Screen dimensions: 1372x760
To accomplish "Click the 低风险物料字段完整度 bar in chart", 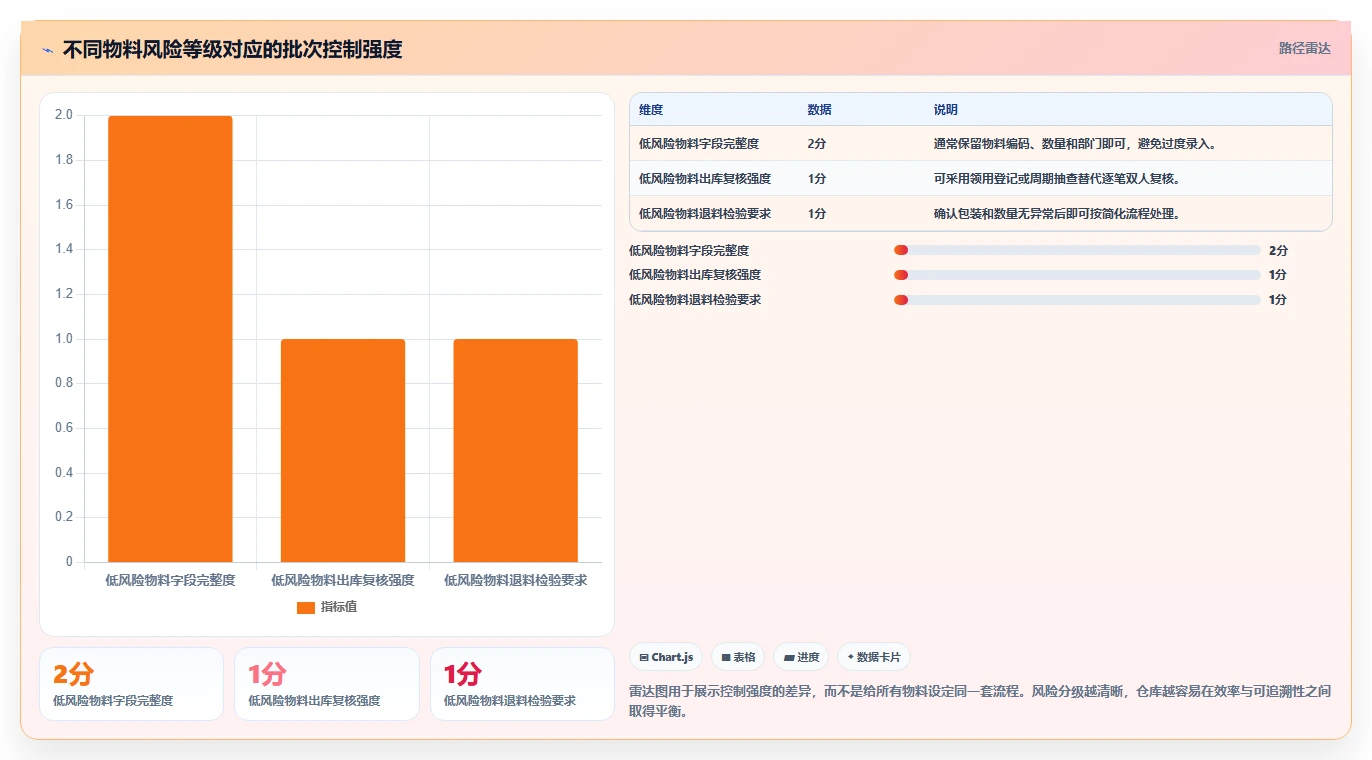I will (x=170, y=339).
